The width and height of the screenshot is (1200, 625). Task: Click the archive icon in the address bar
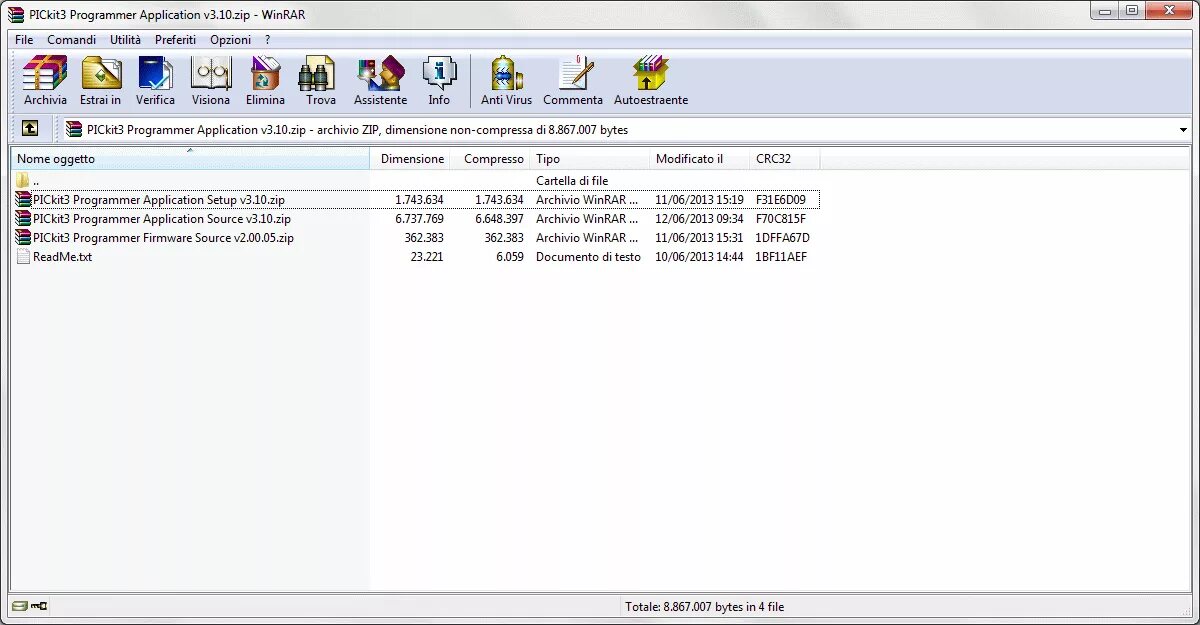(x=74, y=129)
